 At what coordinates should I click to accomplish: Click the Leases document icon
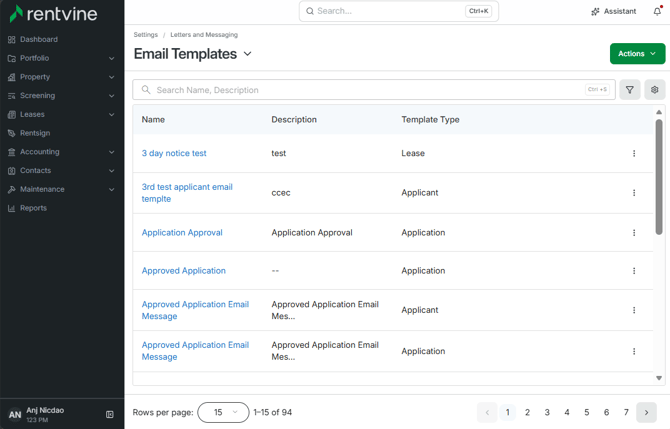point(12,115)
